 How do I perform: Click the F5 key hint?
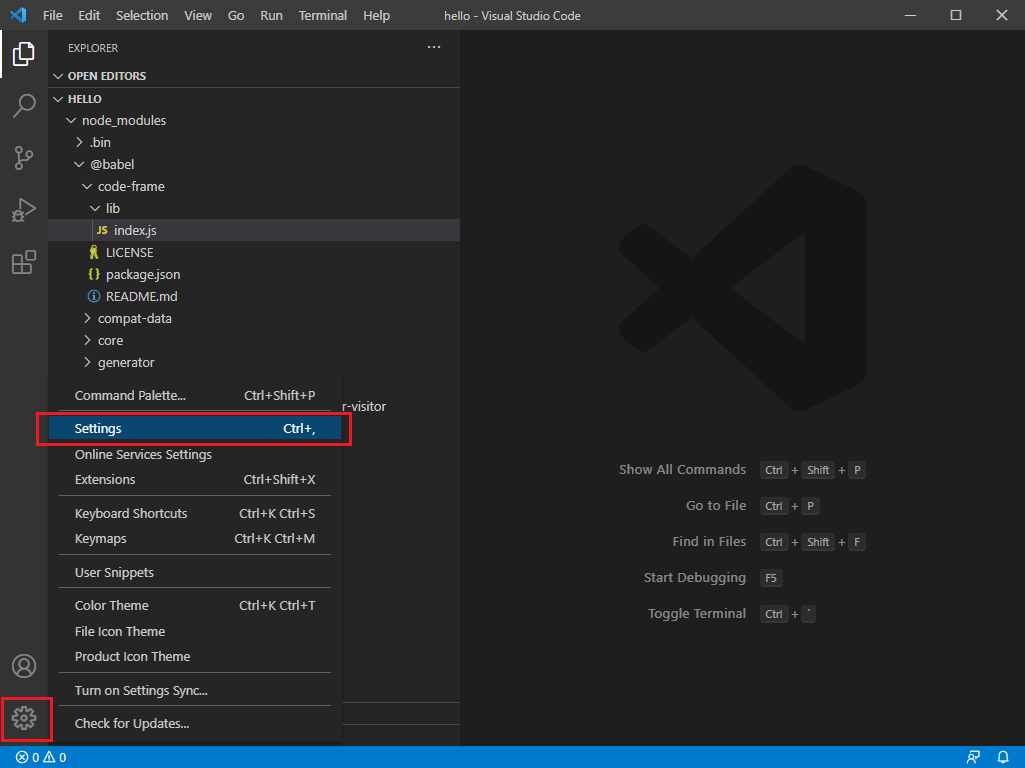coord(771,578)
